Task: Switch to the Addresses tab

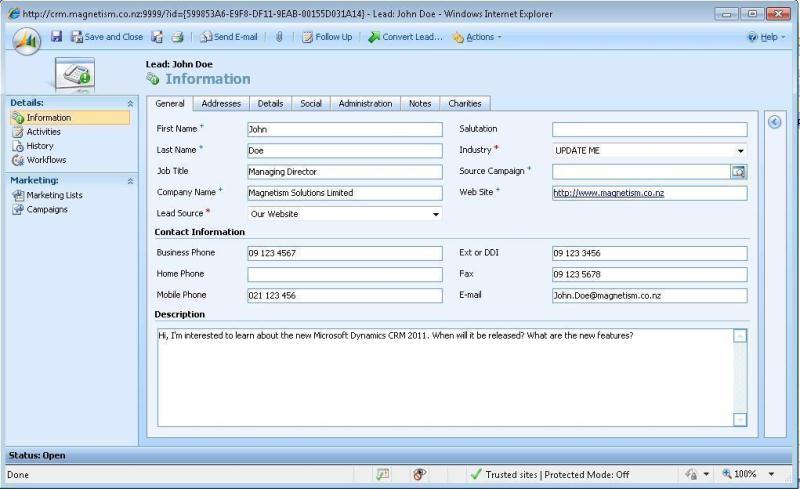Action: (220, 103)
